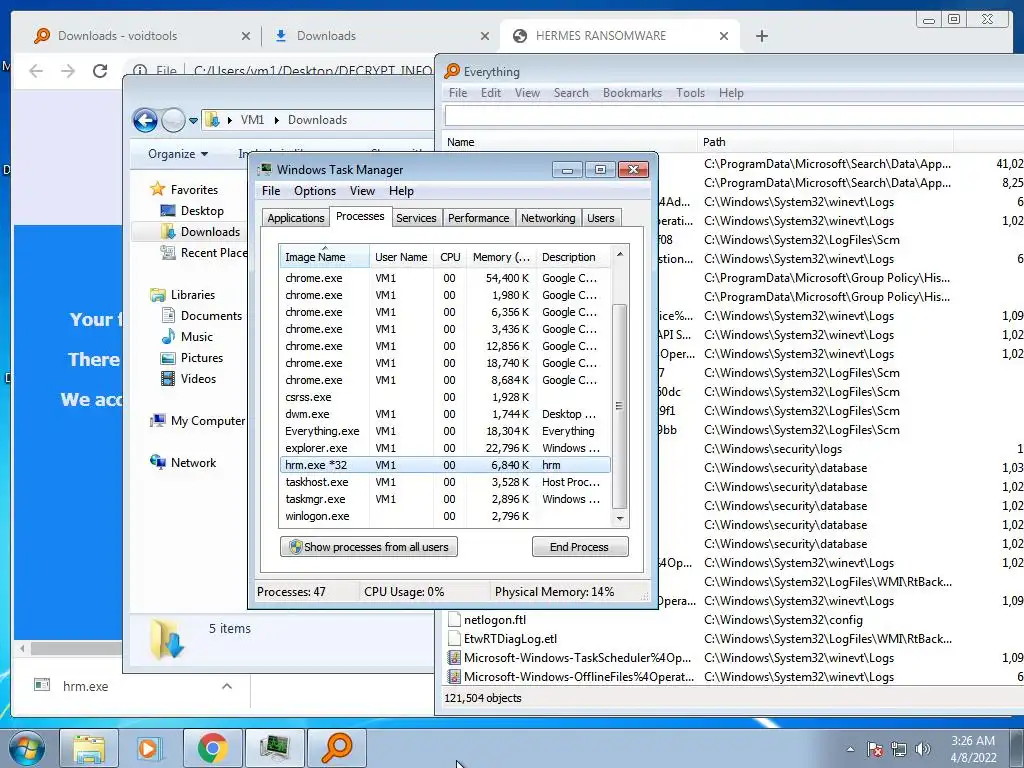Go back in Explorer Downloads window
This screenshot has width=1024, height=768.
pyautogui.click(x=145, y=120)
